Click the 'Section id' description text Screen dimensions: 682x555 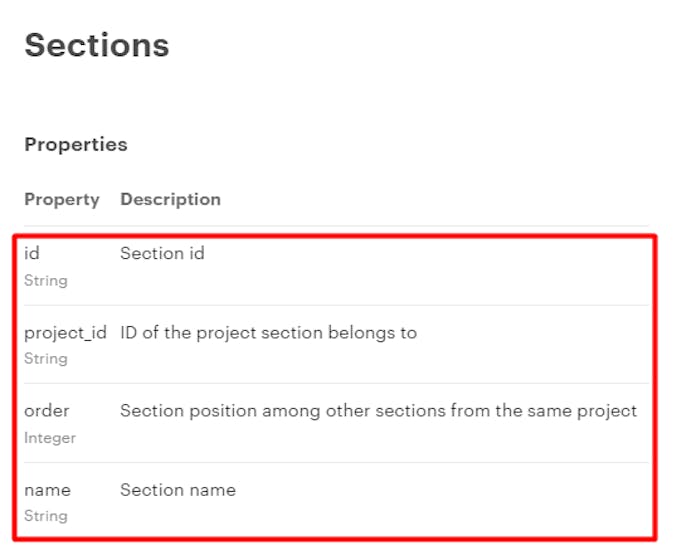162,254
